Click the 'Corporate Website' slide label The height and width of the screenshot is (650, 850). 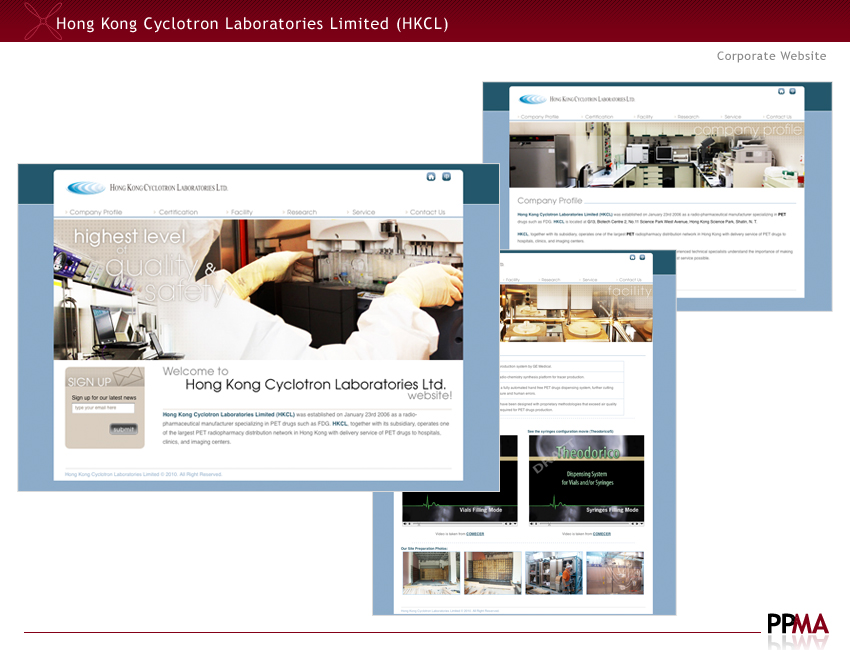[x=771, y=56]
